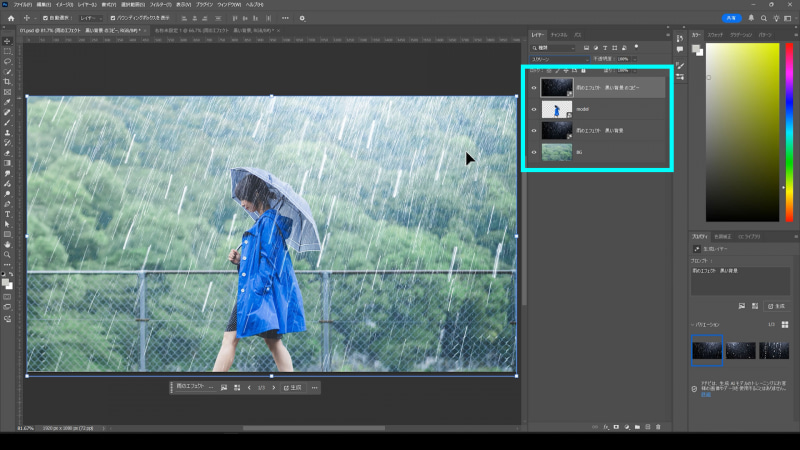Open the auto-select レイヤー dropdown
Viewport: 800px width, 450px height.
(91, 18)
